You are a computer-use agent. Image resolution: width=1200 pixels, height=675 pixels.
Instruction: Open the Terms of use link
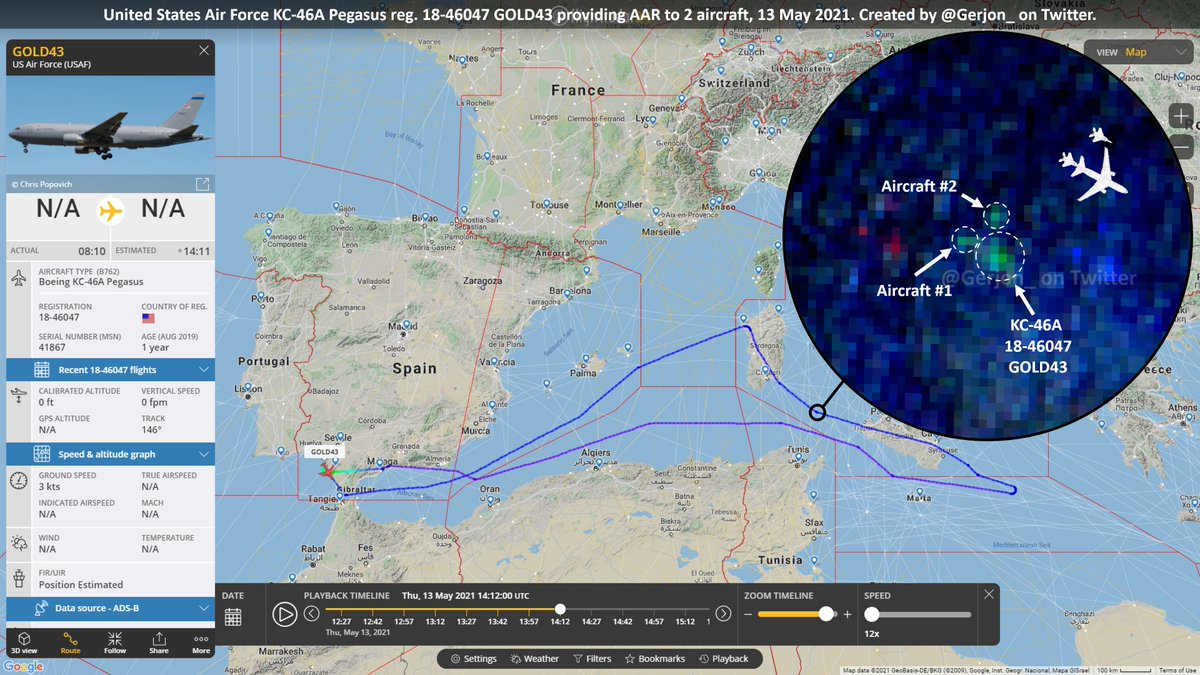click(x=1176, y=670)
